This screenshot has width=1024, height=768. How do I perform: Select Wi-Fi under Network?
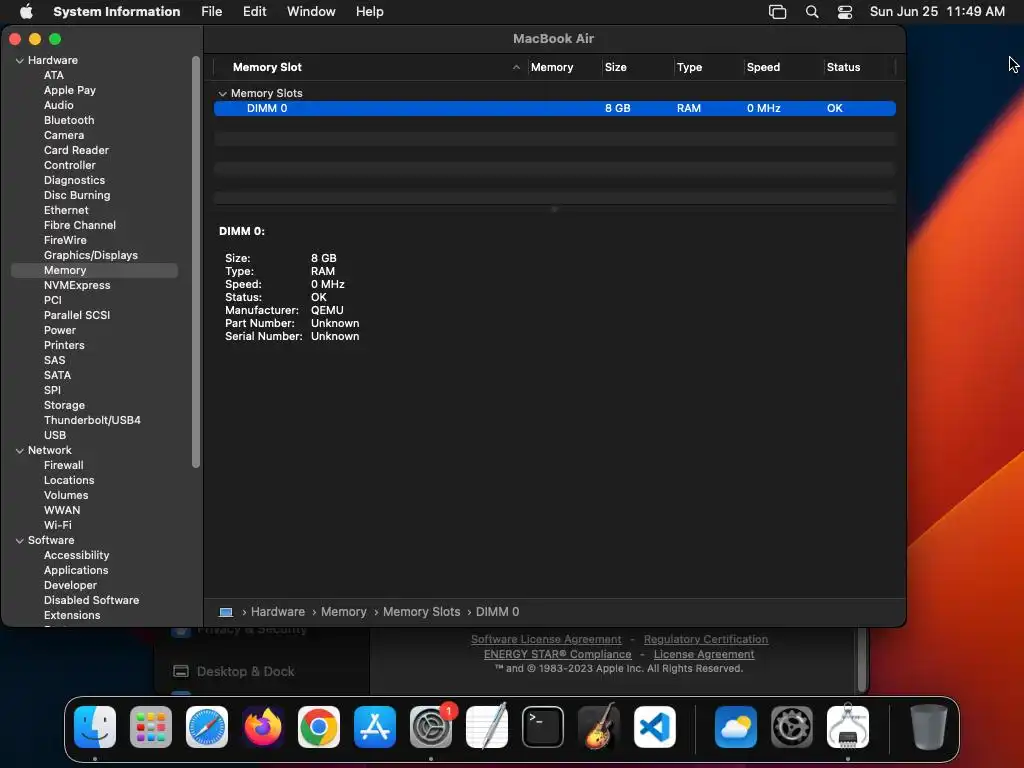(x=57, y=526)
